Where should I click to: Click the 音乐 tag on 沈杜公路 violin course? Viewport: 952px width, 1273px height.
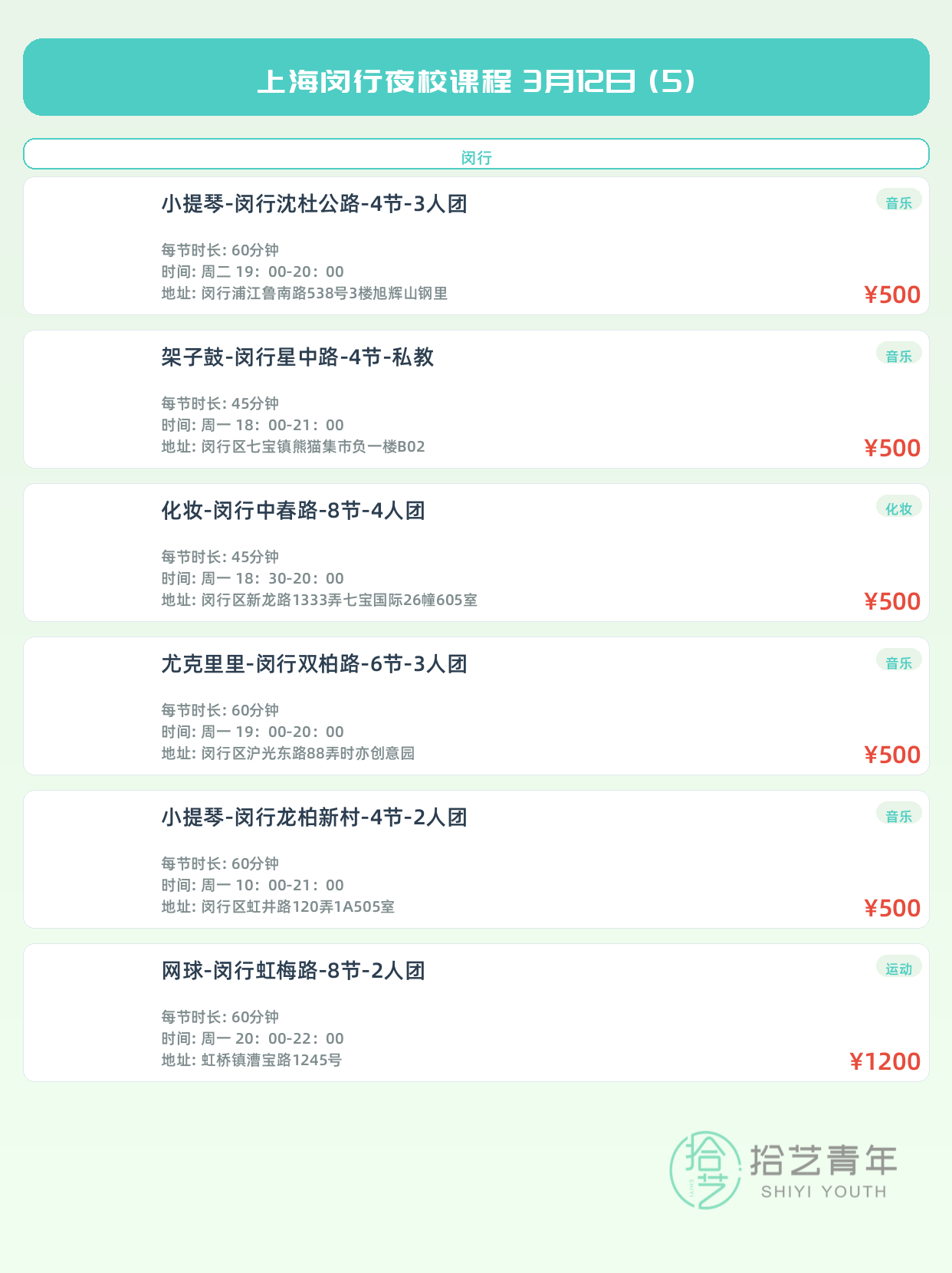[898, 202]
